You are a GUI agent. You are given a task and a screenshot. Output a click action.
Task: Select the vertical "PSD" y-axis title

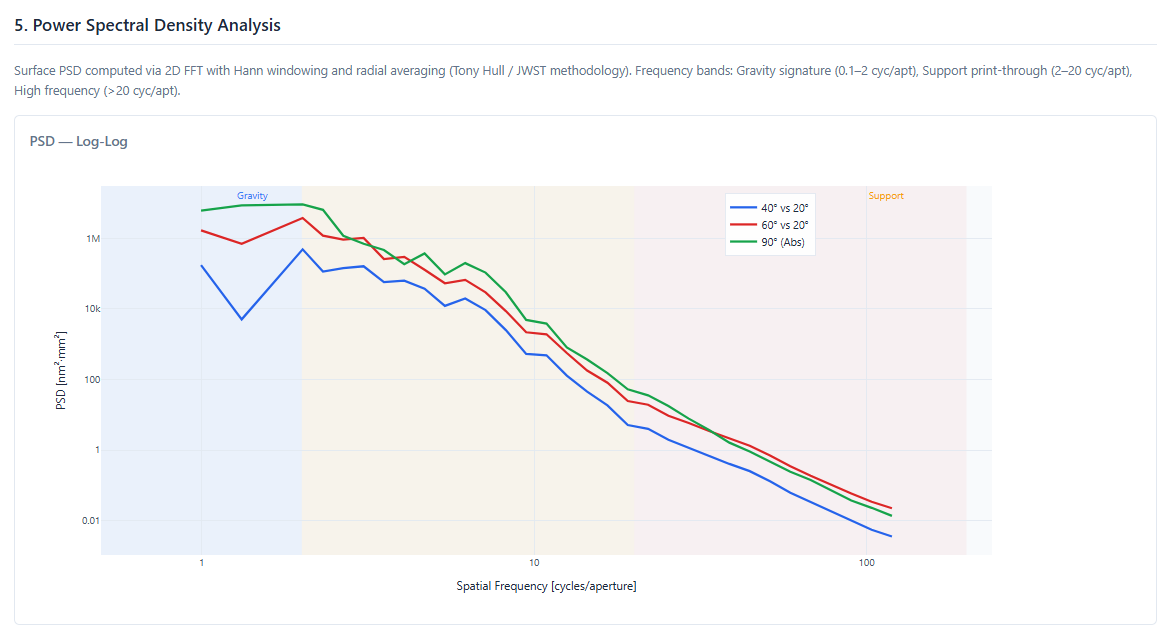[x=61, y=371]
